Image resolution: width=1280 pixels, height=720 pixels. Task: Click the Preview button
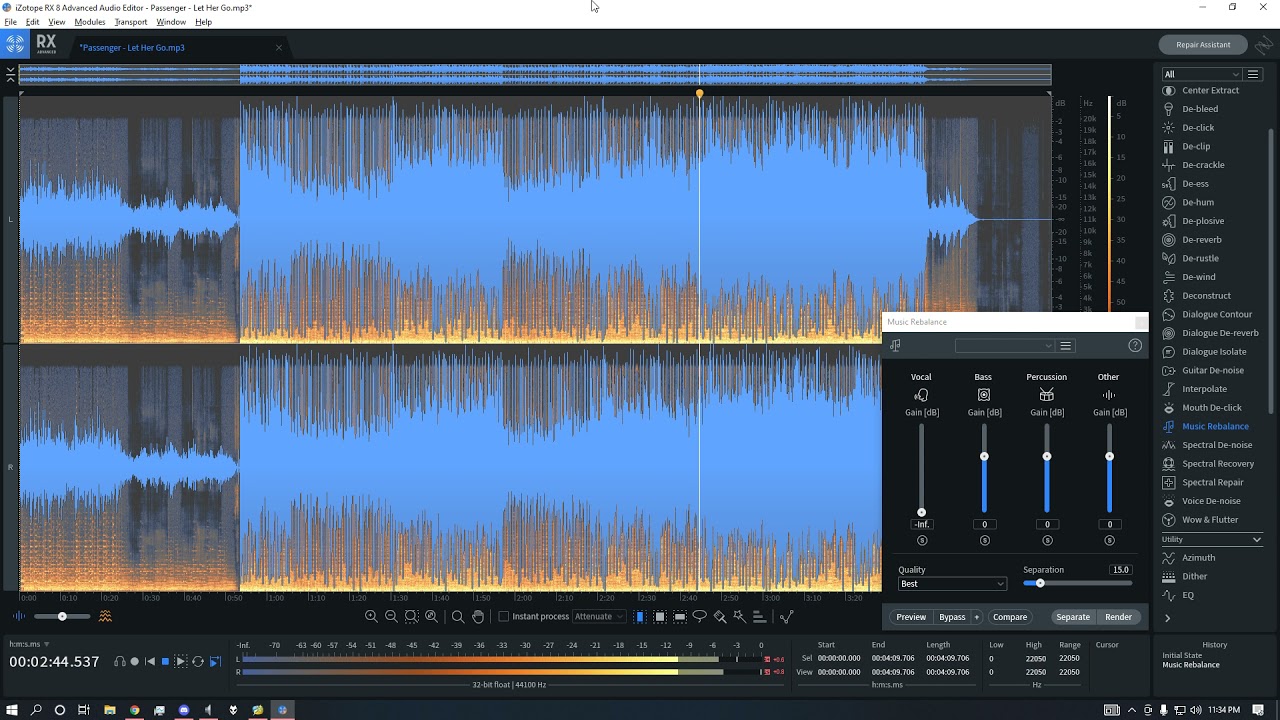tap(911, 617)
